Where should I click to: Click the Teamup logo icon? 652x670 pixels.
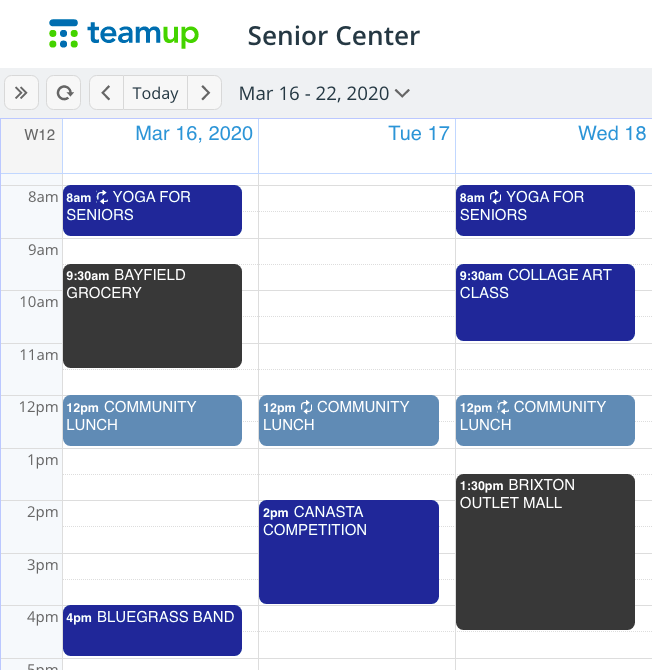point(63,34)
